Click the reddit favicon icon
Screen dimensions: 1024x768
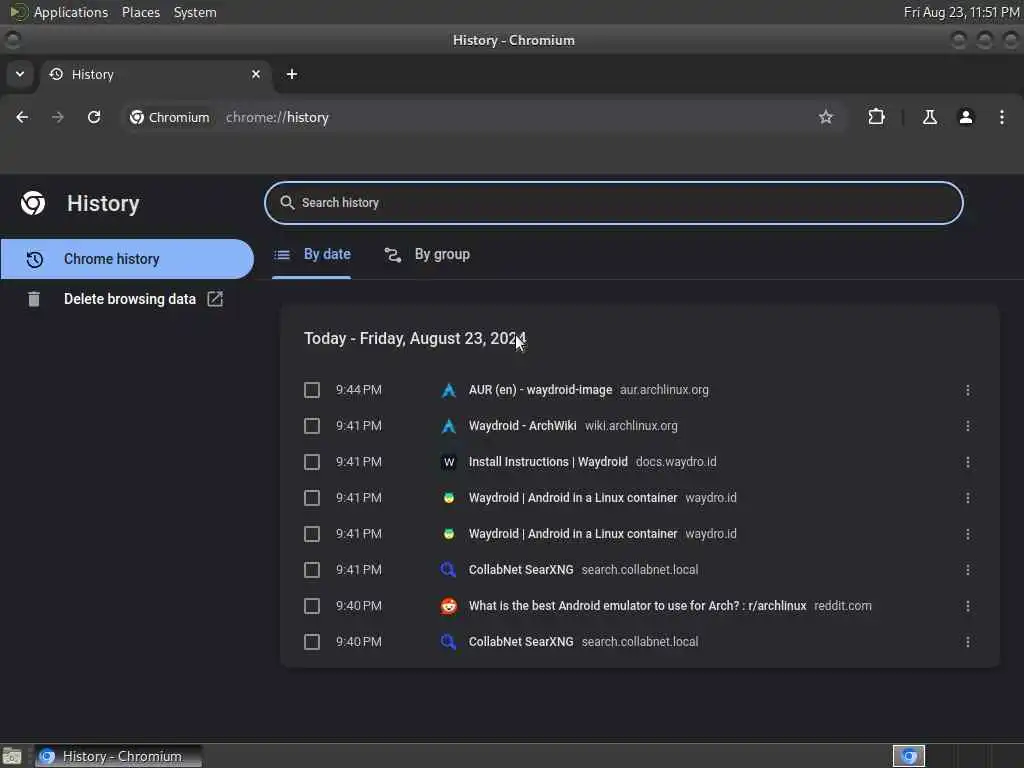pos(449,606)
